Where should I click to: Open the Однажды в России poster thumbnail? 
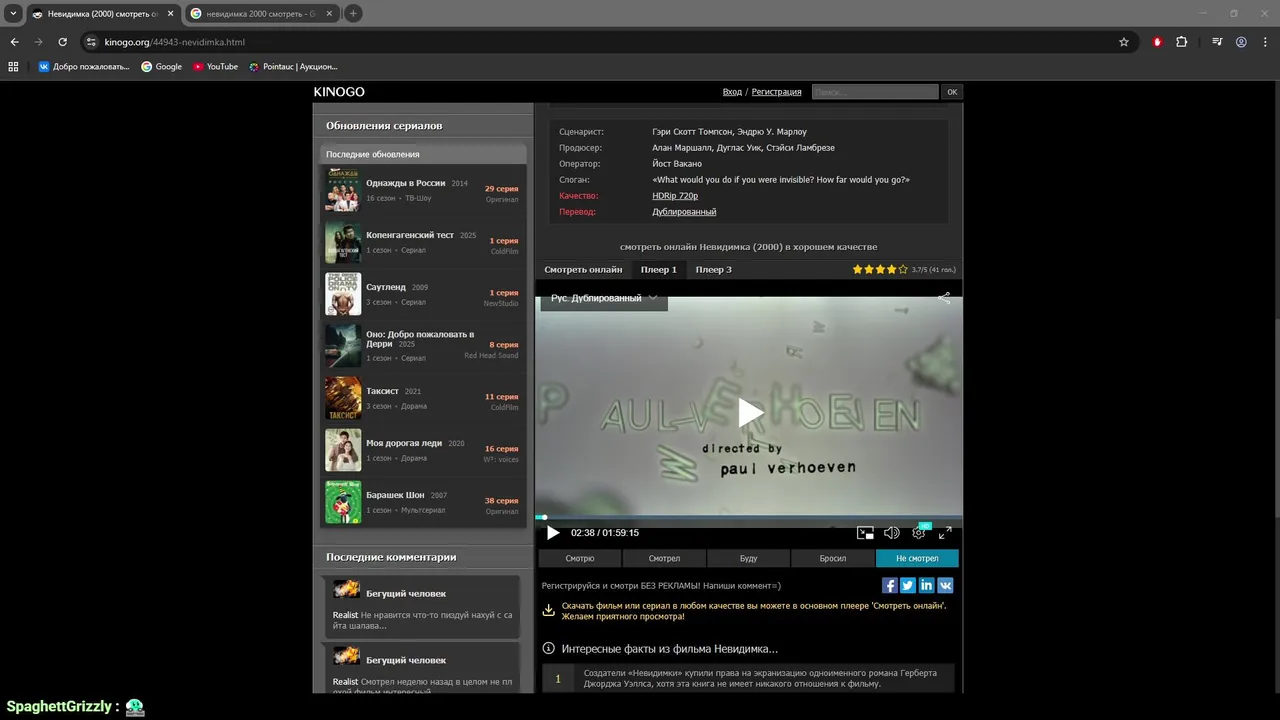[343, 190]
